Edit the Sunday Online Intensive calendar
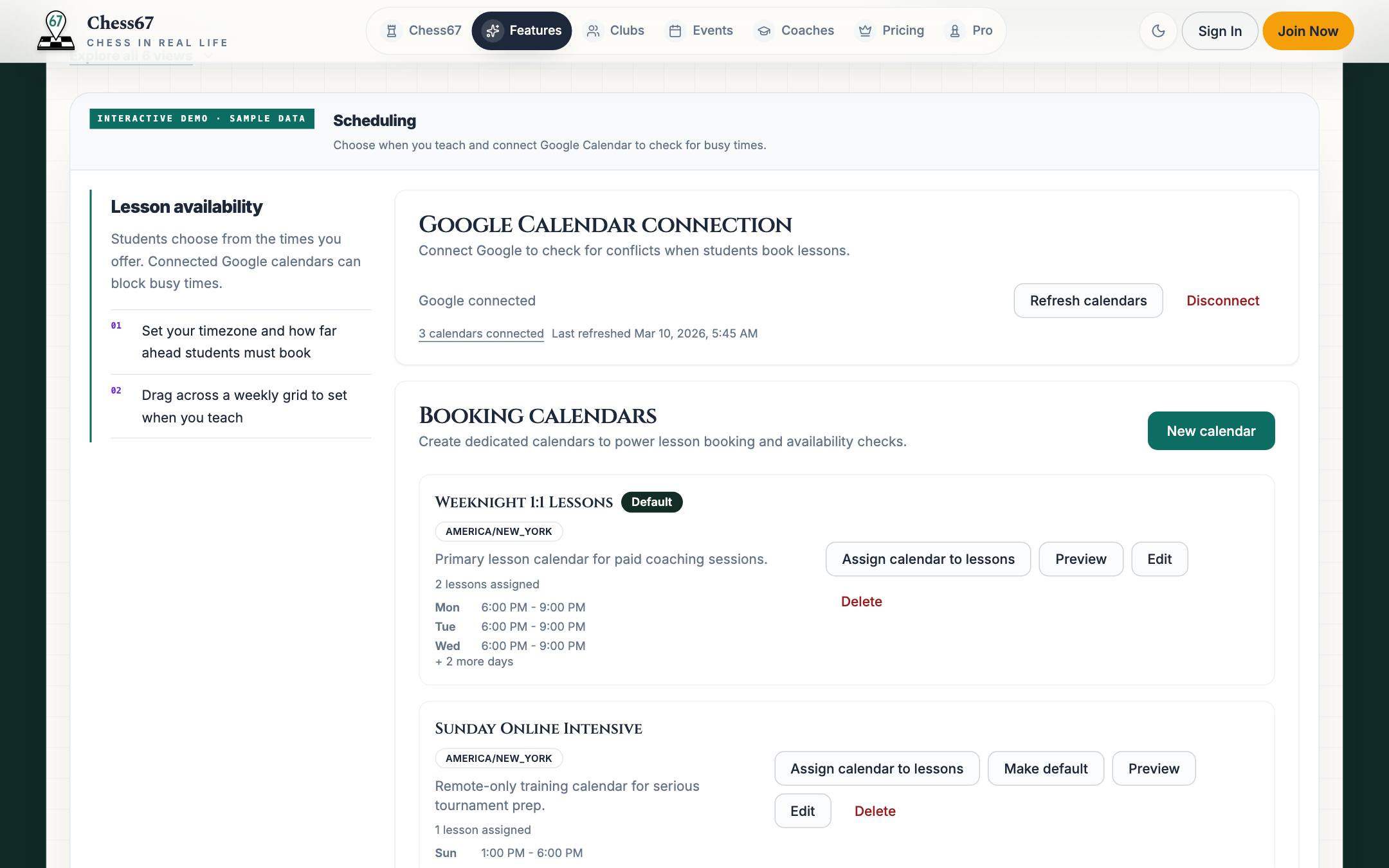Screen dimensions: 1389x868 (803, 811)
